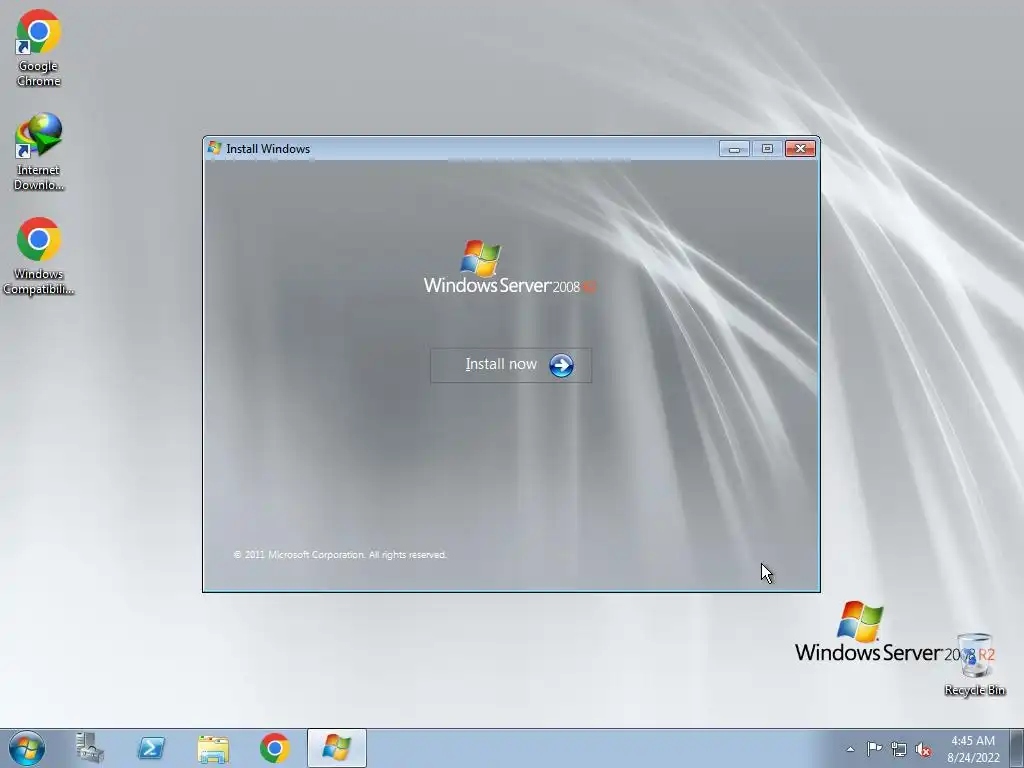Maximize the Install Windows window

point(767,149)
